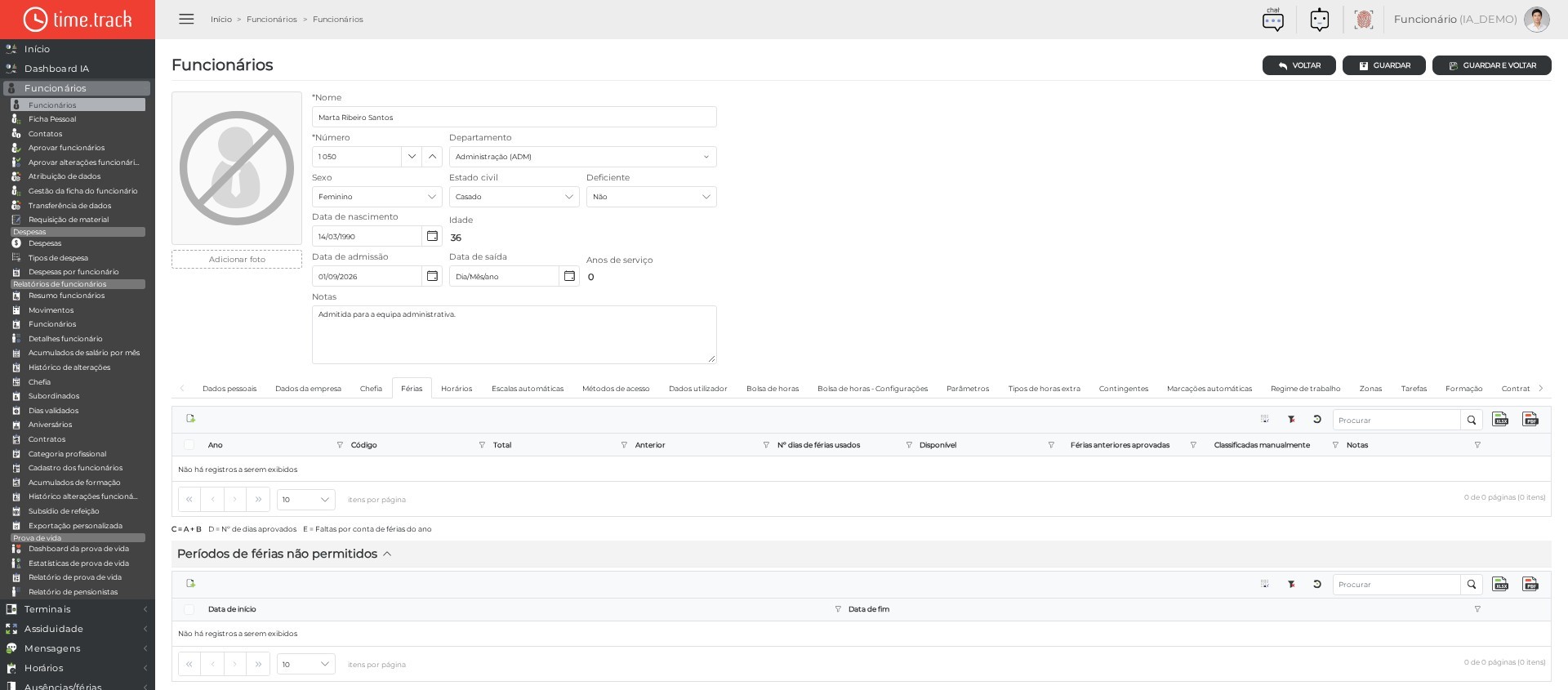This screenshot has height=690, width=1568.
Task: Open filter for the Ano column
Action: click(340, 445)
